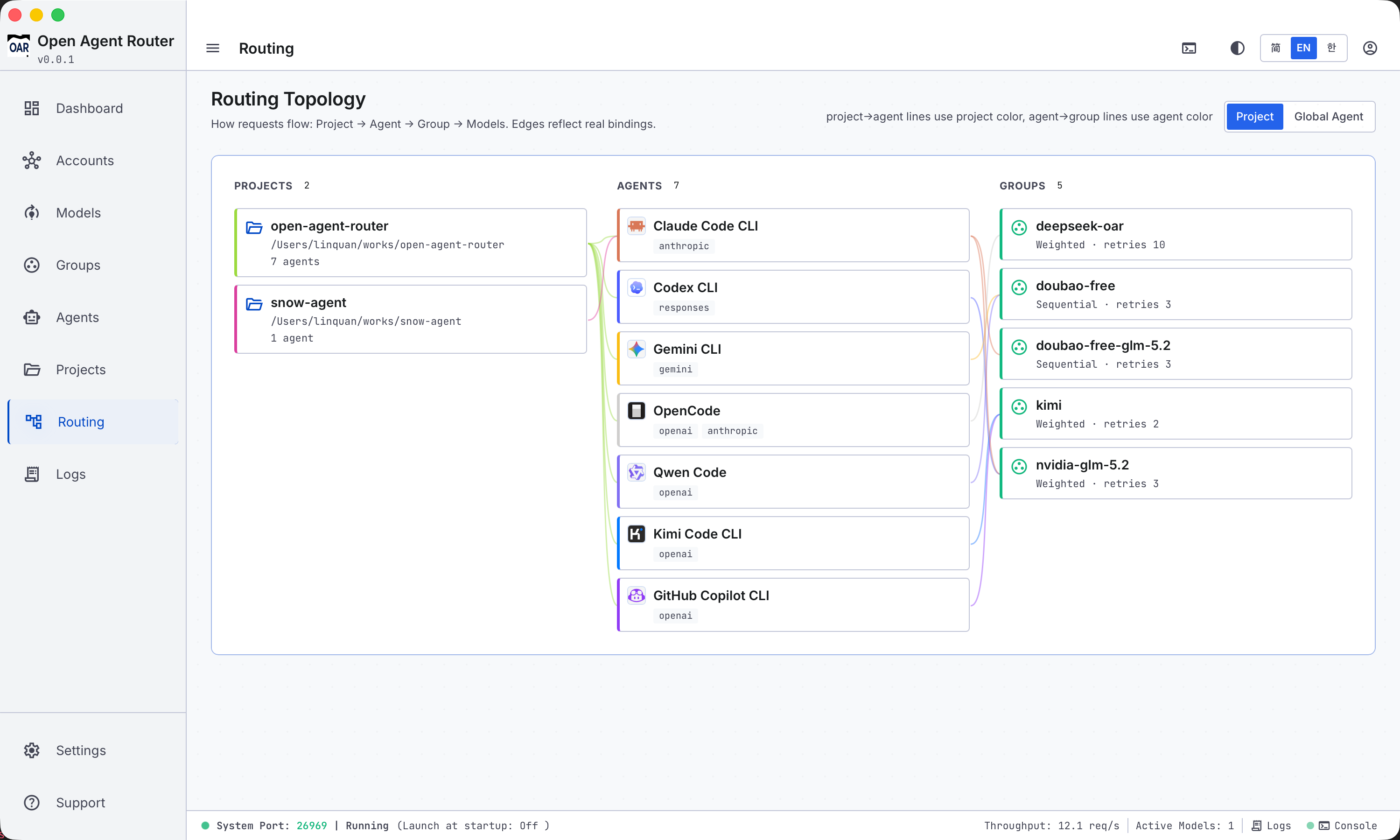This screenshot has height=840, width=1400.
Task: Click the kimi group icon
Action: click(1019, 407)
